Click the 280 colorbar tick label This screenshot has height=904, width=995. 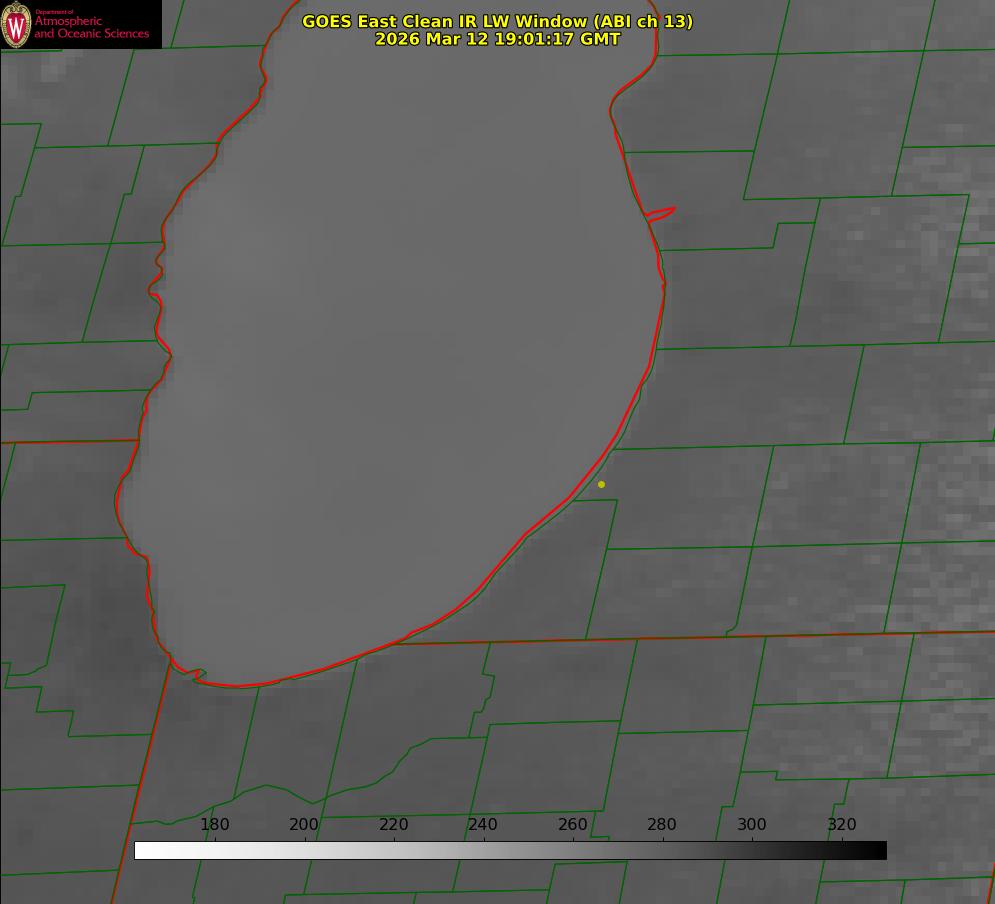click(x=662, y=825)
